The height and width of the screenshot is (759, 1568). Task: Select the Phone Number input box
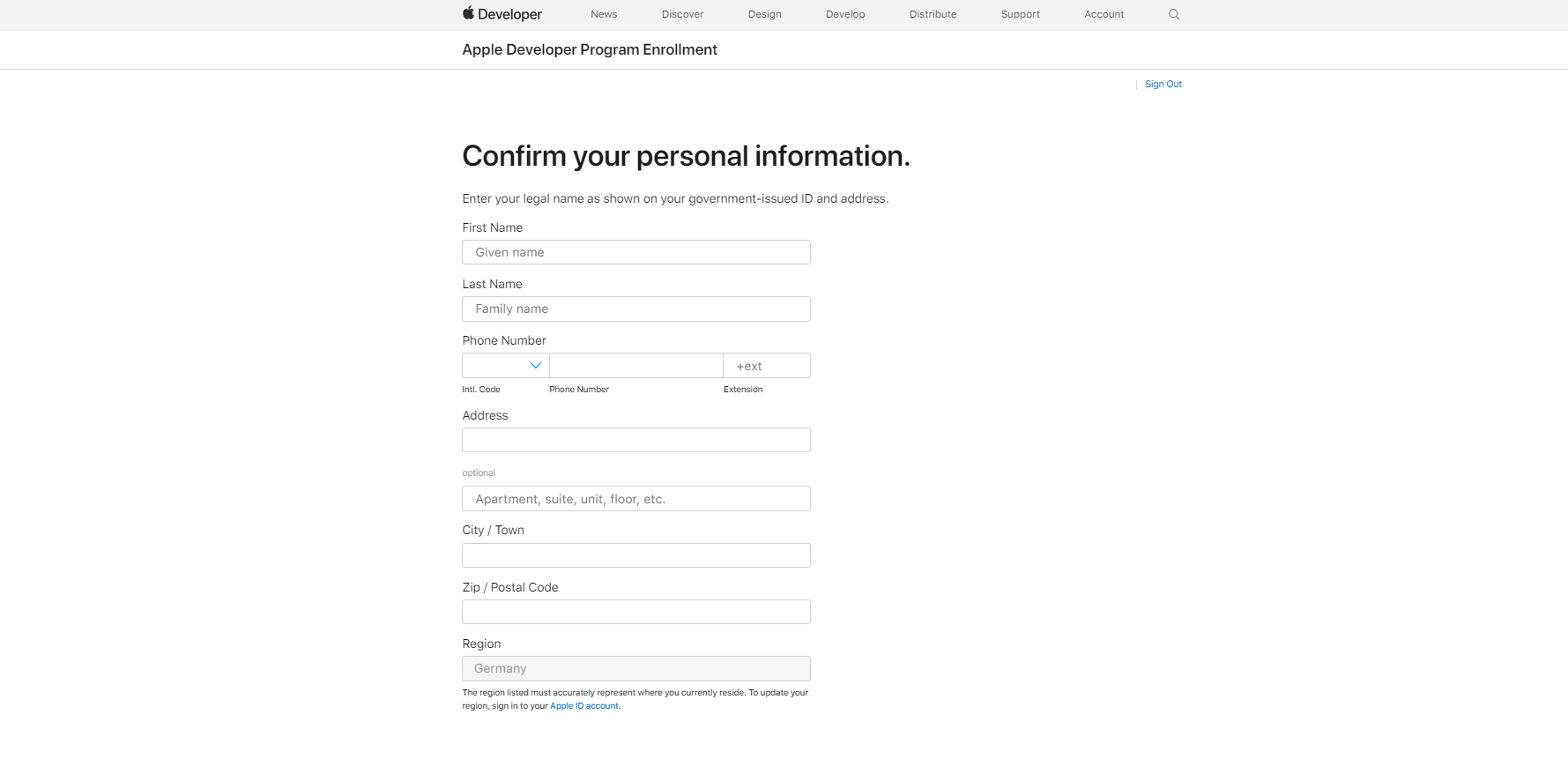tap(635, 366)
